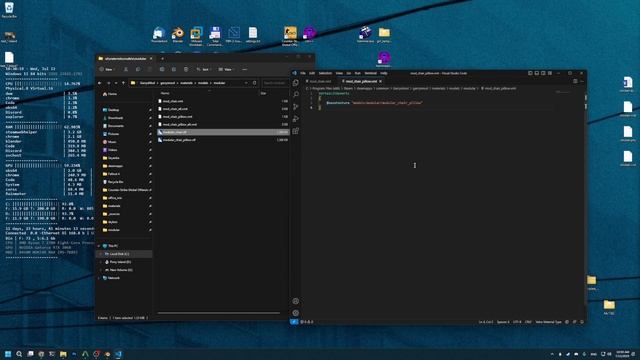Screen dimensions: 640x360
Task: Click the Share icon in File Explorer toolbar
Action: (174, 70)
